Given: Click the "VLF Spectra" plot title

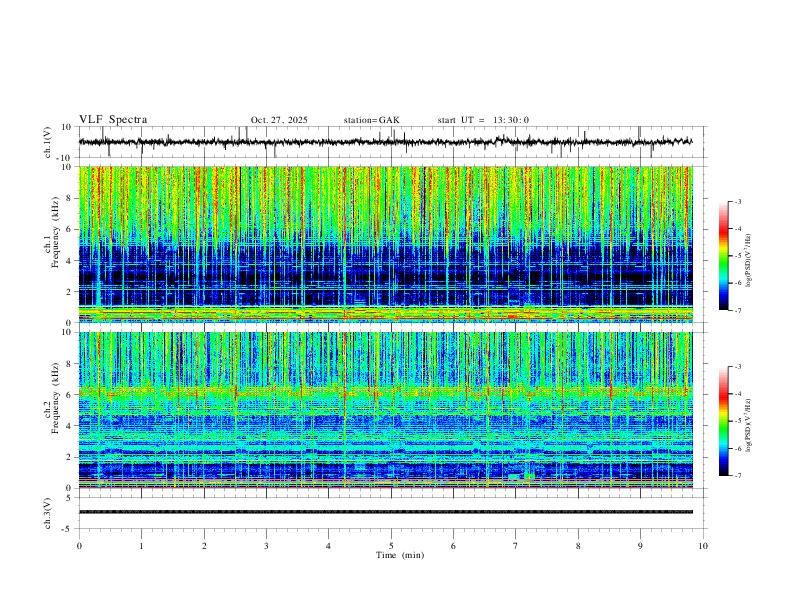Looking at the screenshot, I should click(113, 120).
